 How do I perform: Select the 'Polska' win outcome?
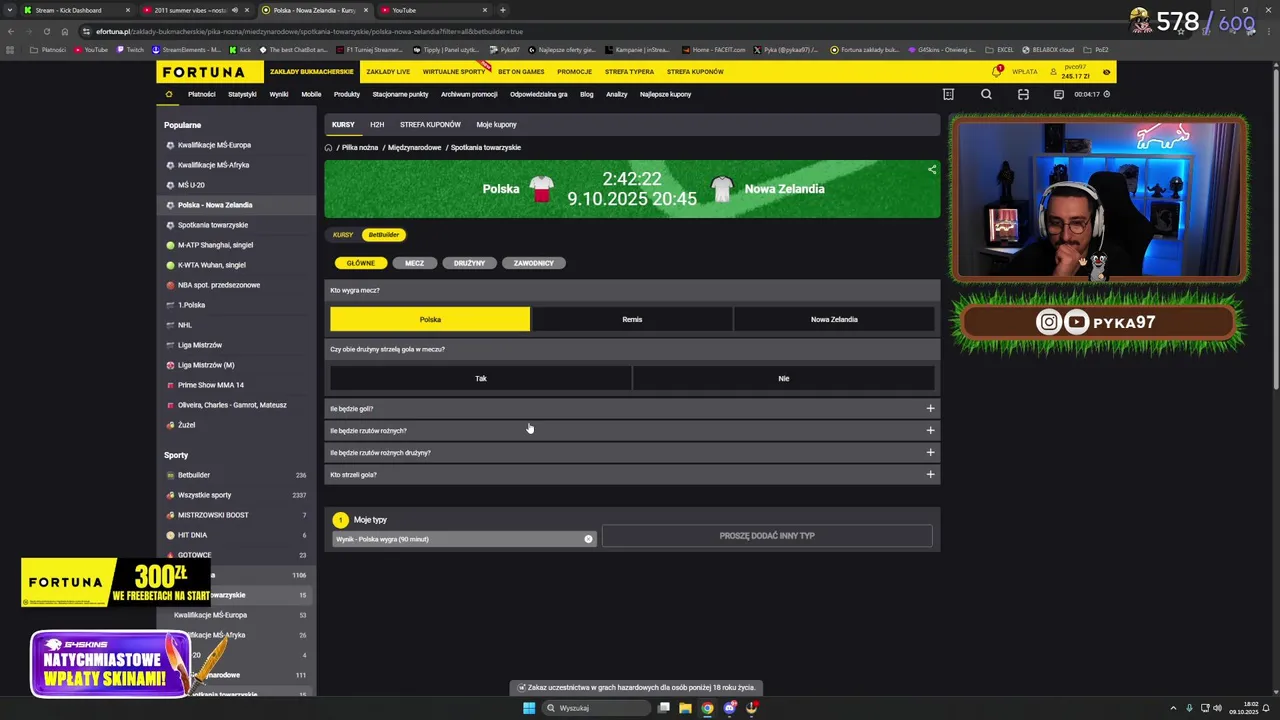pos(430,319)
